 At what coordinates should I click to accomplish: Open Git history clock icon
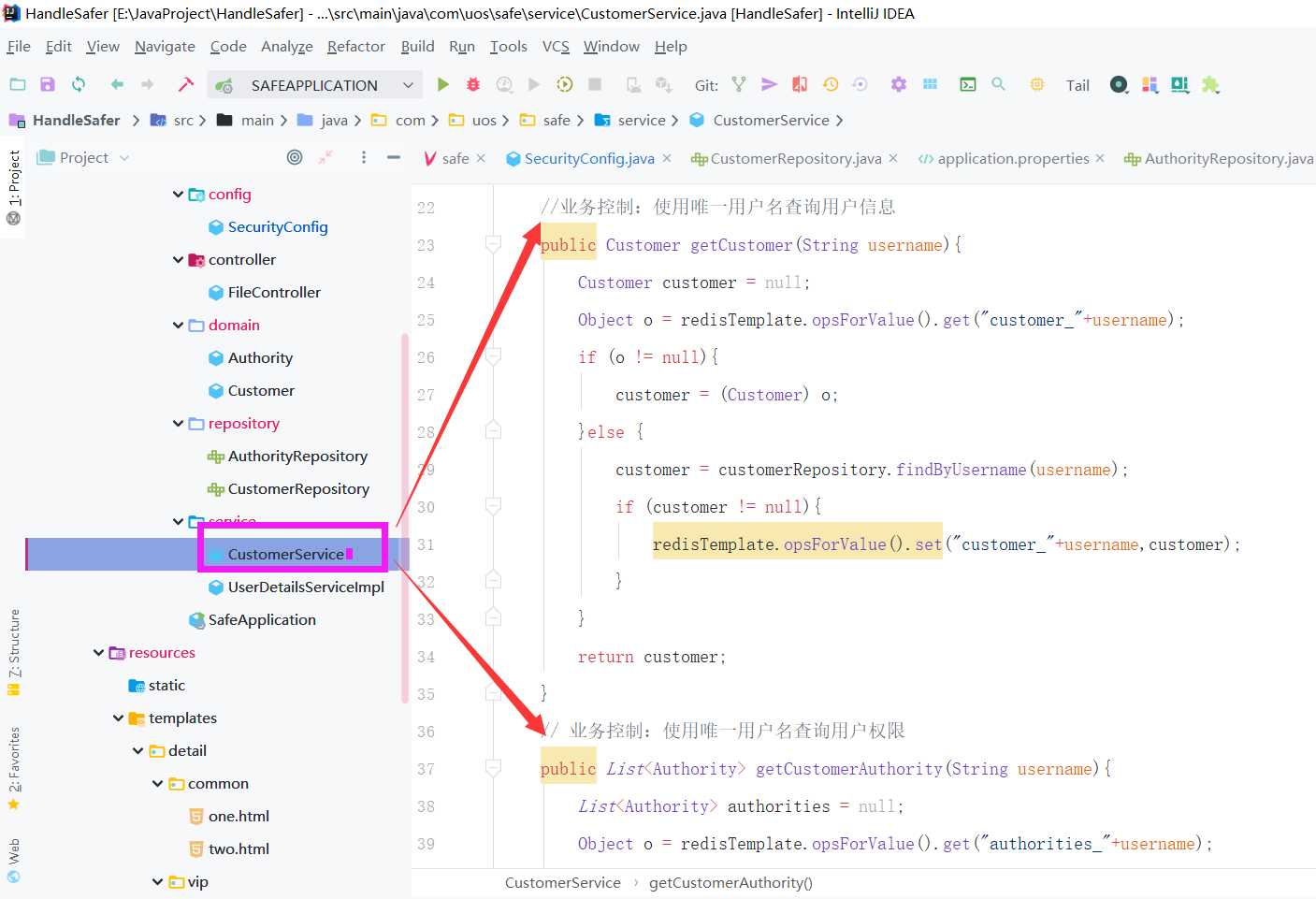pos(831,84)
